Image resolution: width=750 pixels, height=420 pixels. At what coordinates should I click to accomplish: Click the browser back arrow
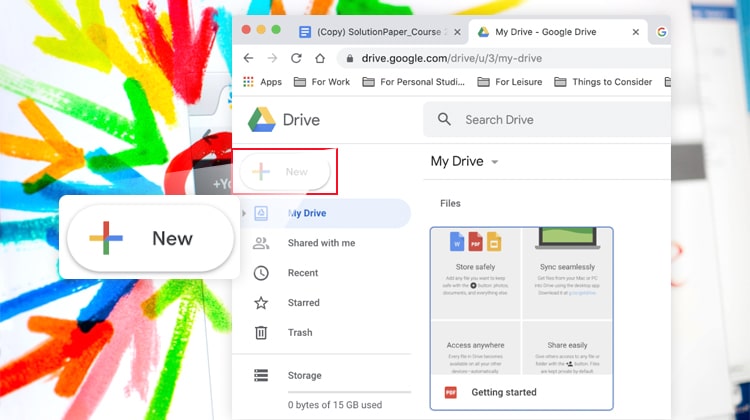pos(248,58)
